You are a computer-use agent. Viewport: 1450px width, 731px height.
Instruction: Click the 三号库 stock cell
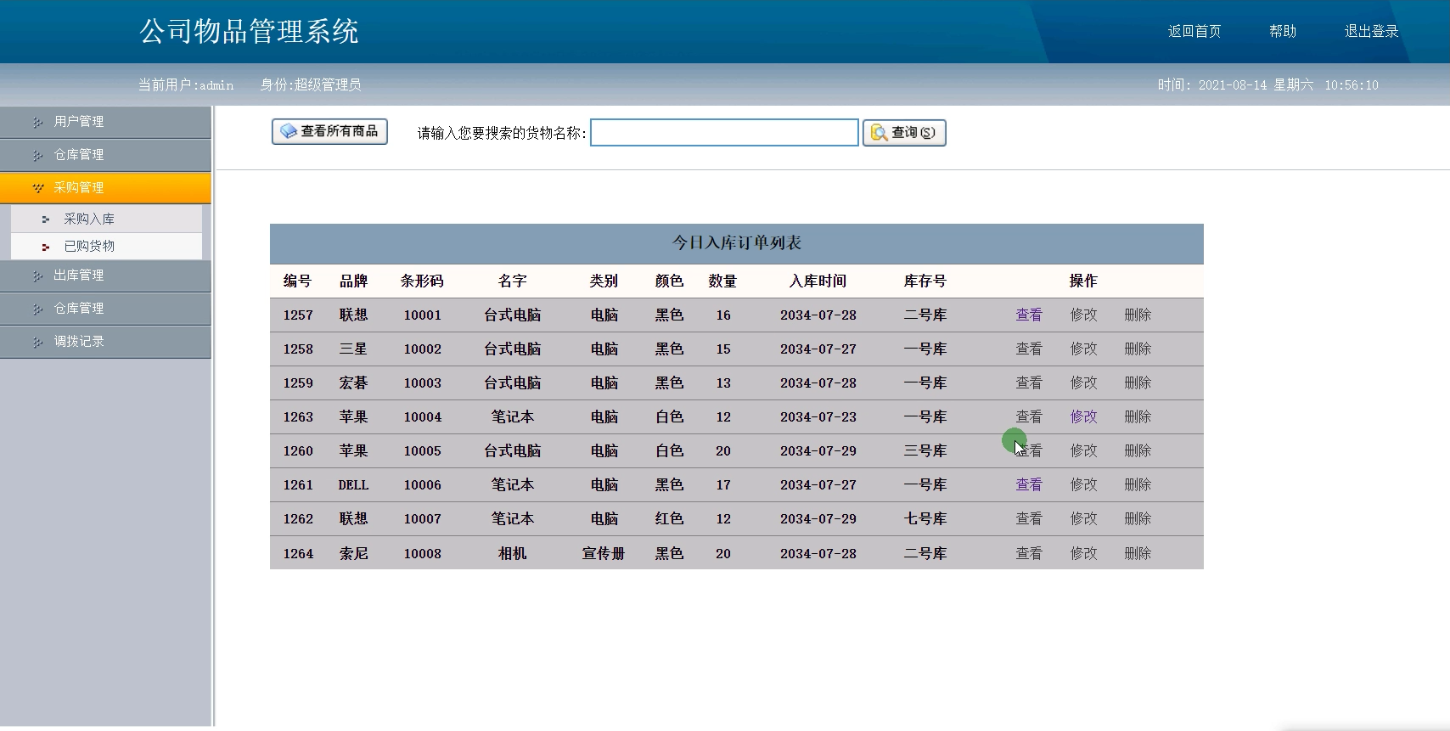click(x=925, y=451)
